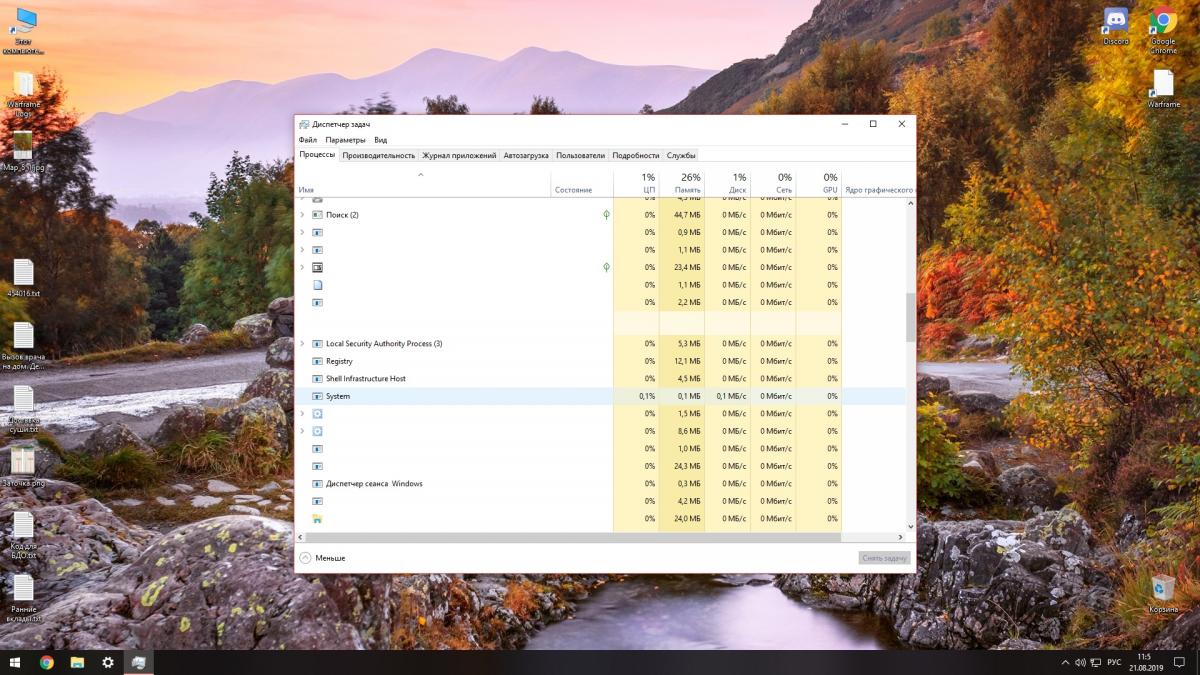The width and height of the screenshot is (1200, 675).
Task: Open the Заточка.png desktop file
Action: 23,462
